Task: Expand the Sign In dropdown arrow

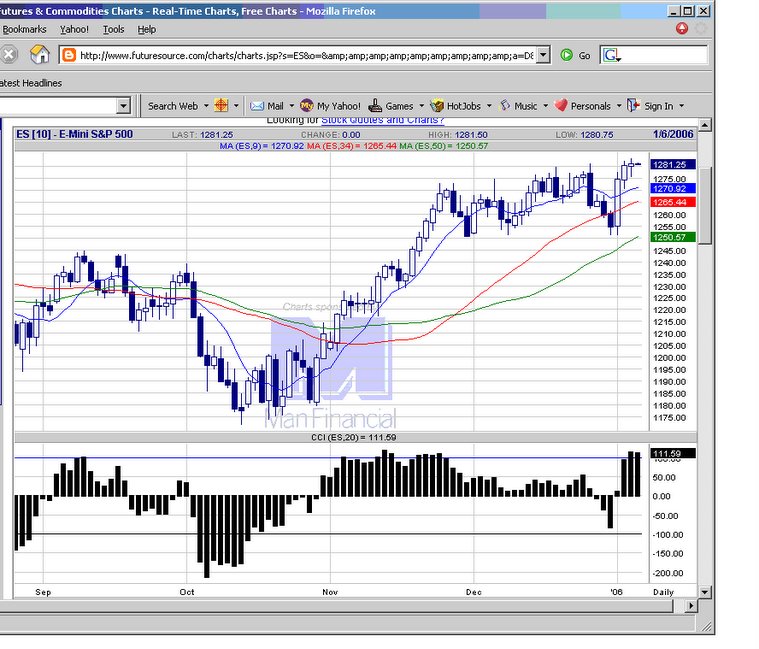Action: click(682, 106)
